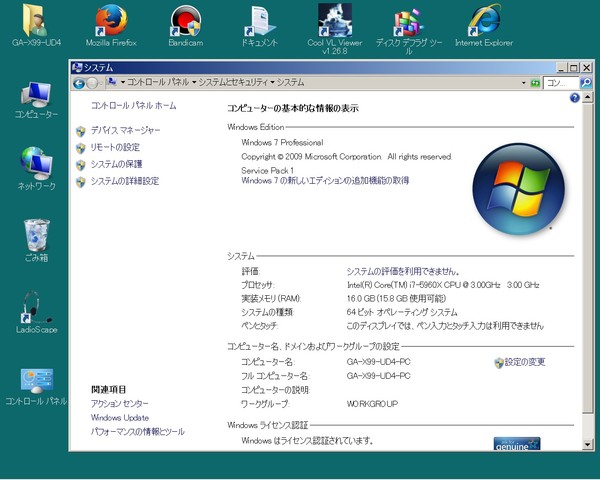Image resolution: width=600 pixels, height=480 pixels.
Task: Click the 16.0 GB RAM value
Action: (x=396, y=299)
